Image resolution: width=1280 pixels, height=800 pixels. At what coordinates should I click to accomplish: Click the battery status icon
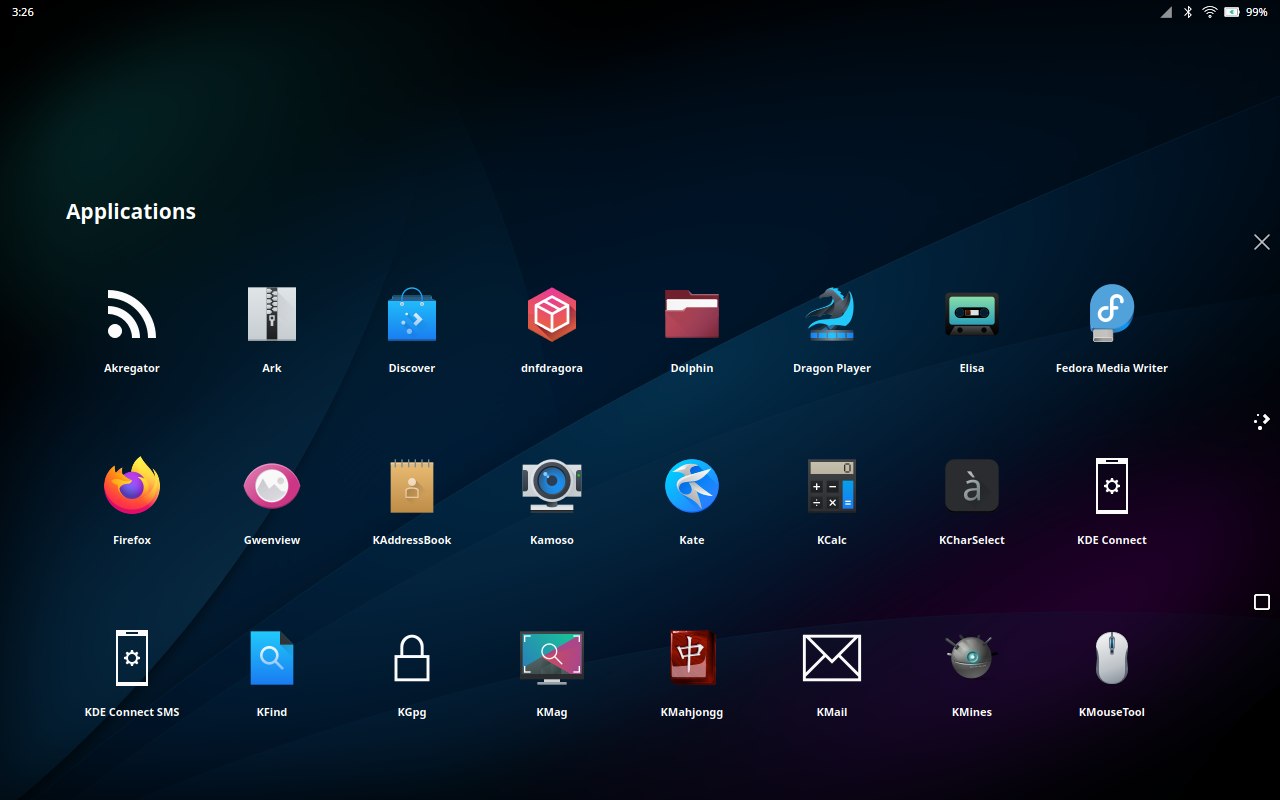(x=1231, y=12)
